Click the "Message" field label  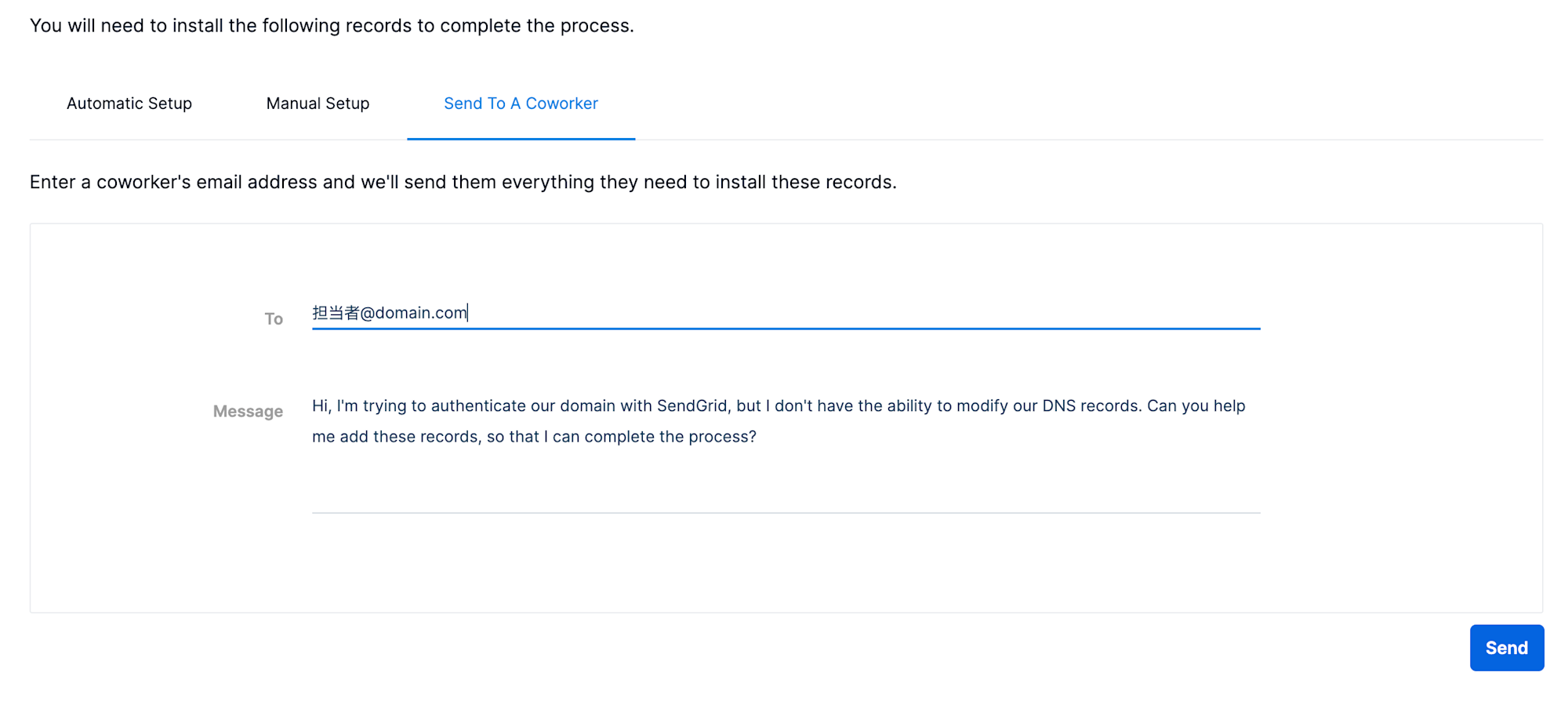(x=248, y=412)
